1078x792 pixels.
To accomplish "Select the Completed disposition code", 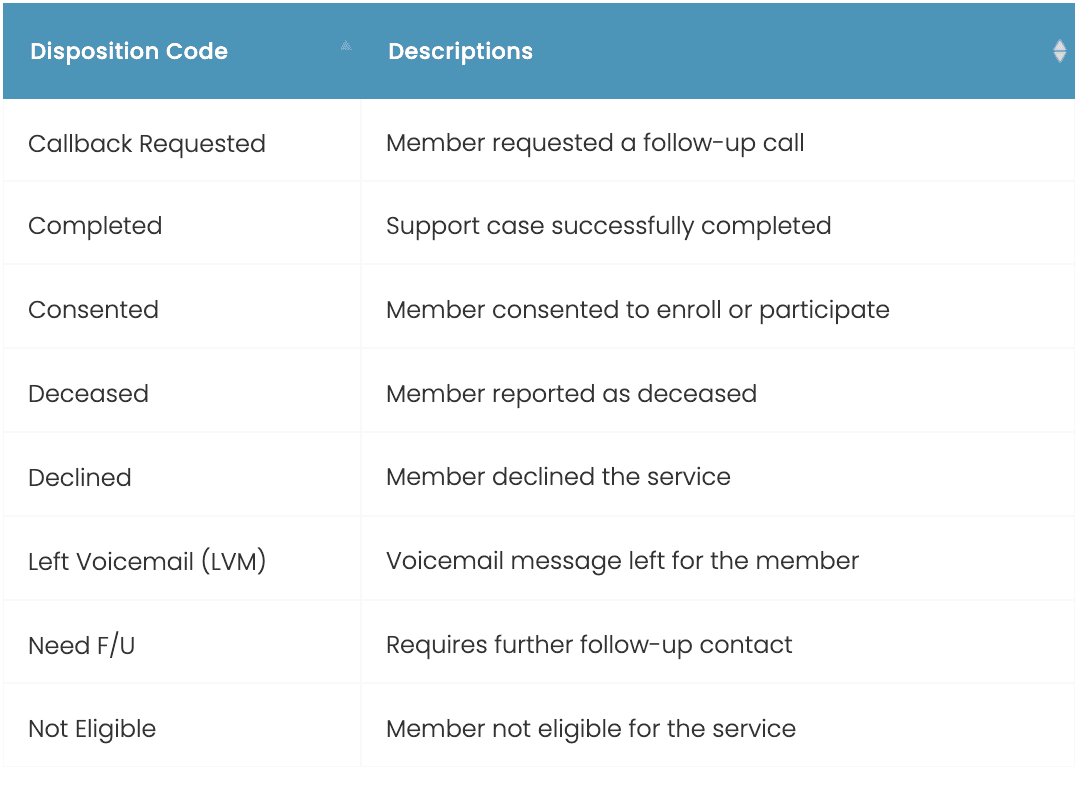I will (95, 226).
